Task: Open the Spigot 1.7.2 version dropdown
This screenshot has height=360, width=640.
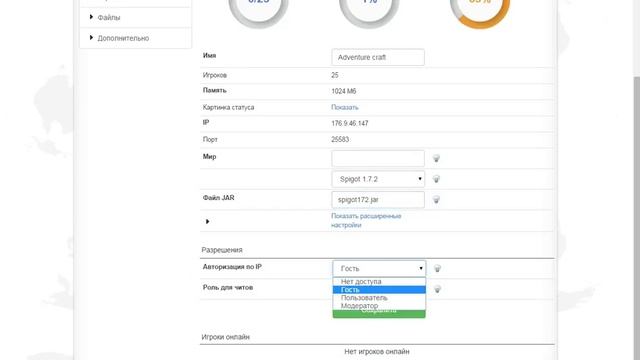Action: tap(378, 179)
